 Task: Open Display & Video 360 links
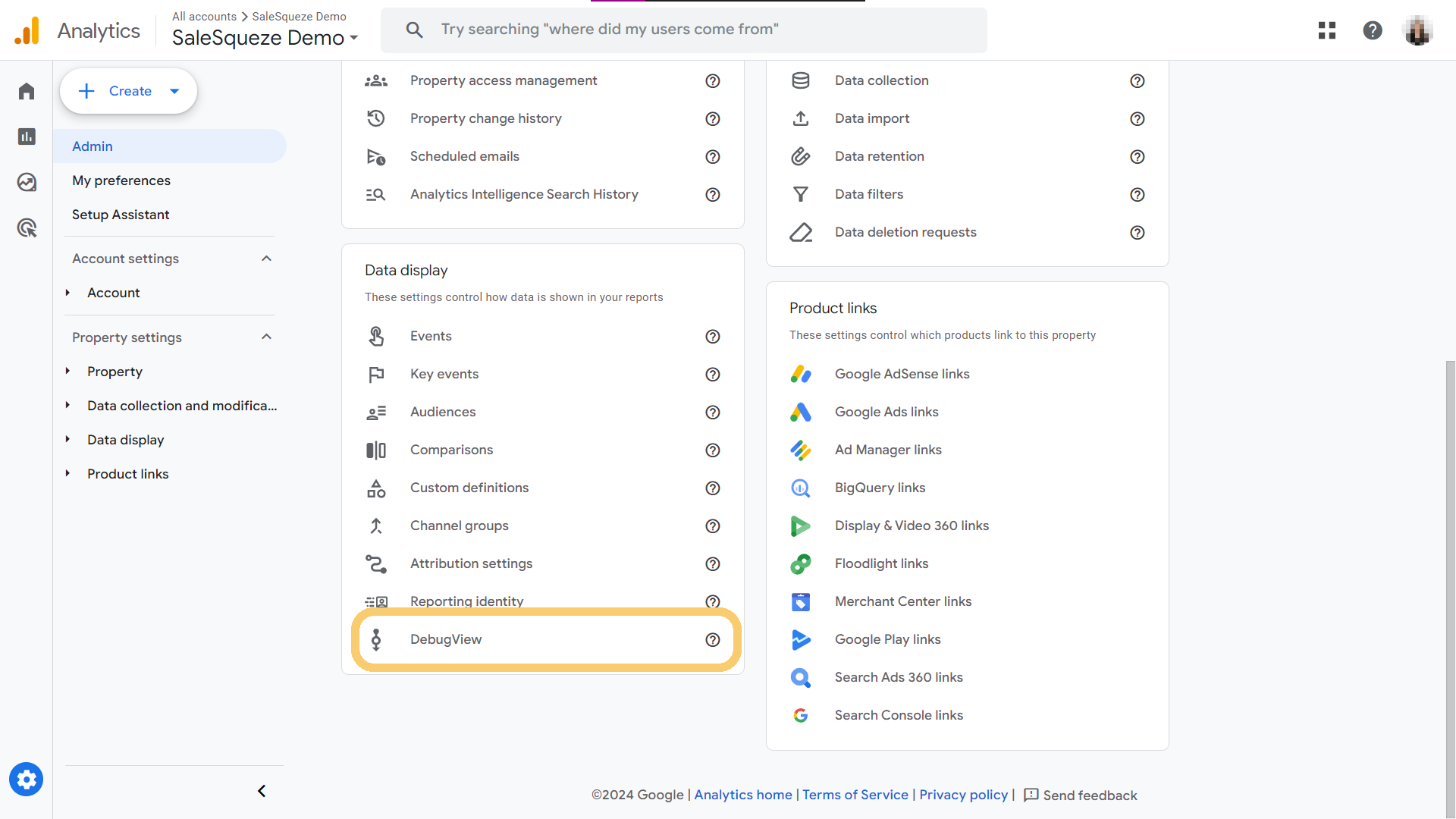(912, 526)
